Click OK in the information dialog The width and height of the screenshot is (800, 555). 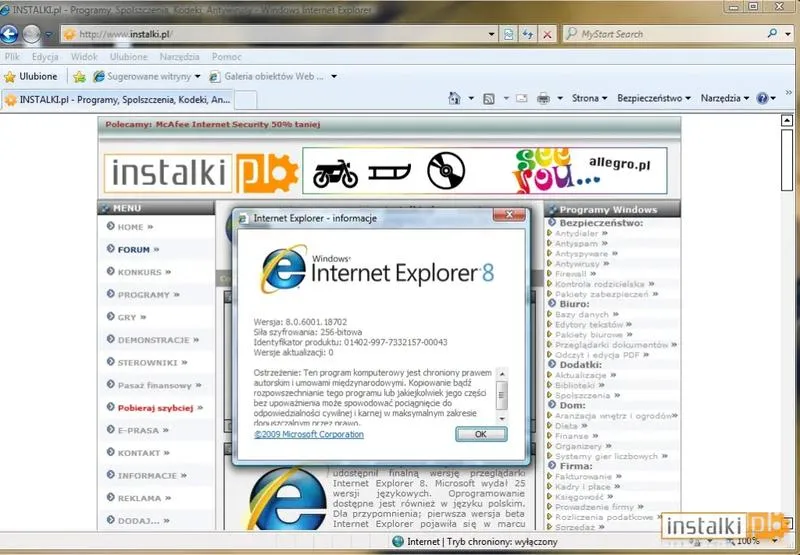pos(481,434)
